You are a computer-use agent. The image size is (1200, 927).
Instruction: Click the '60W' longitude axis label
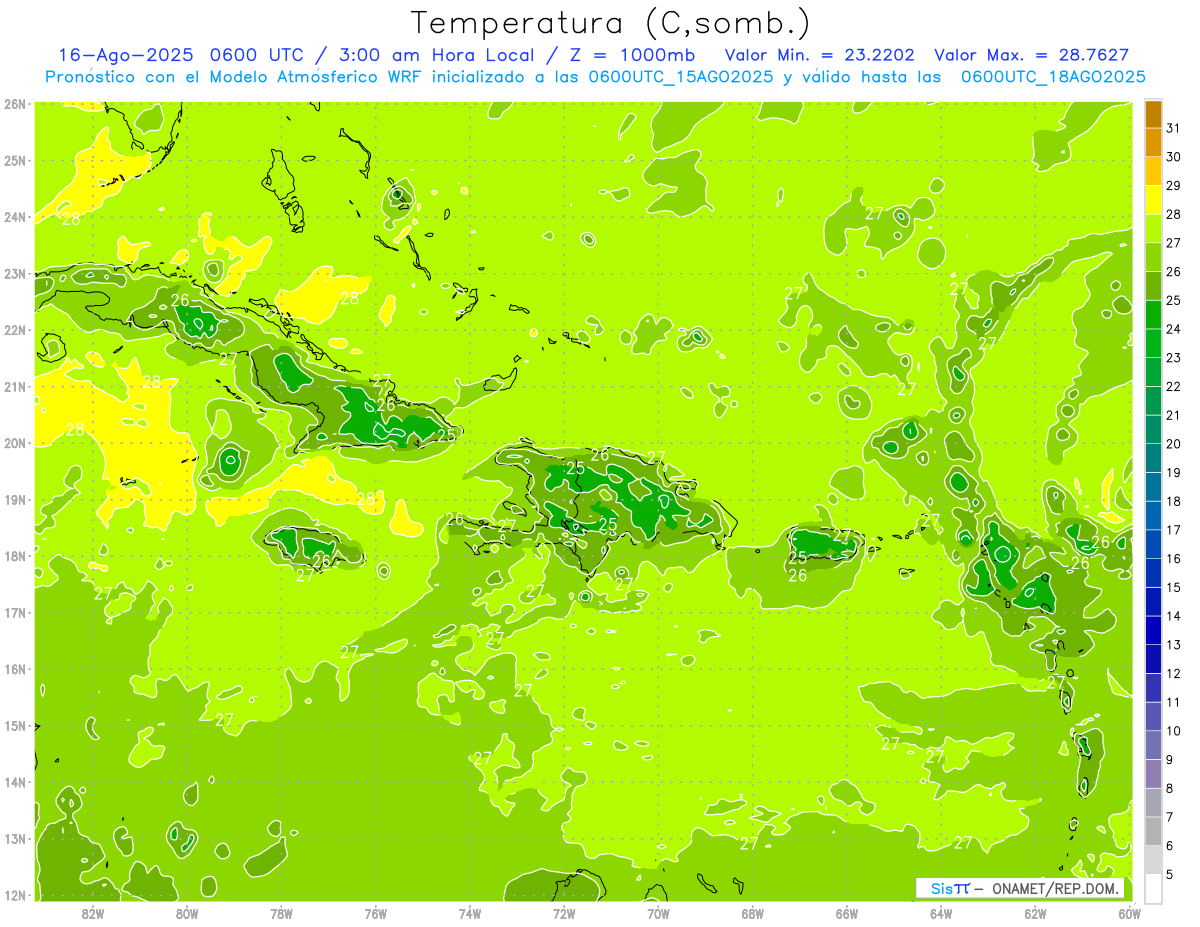tap(1129, 913)
